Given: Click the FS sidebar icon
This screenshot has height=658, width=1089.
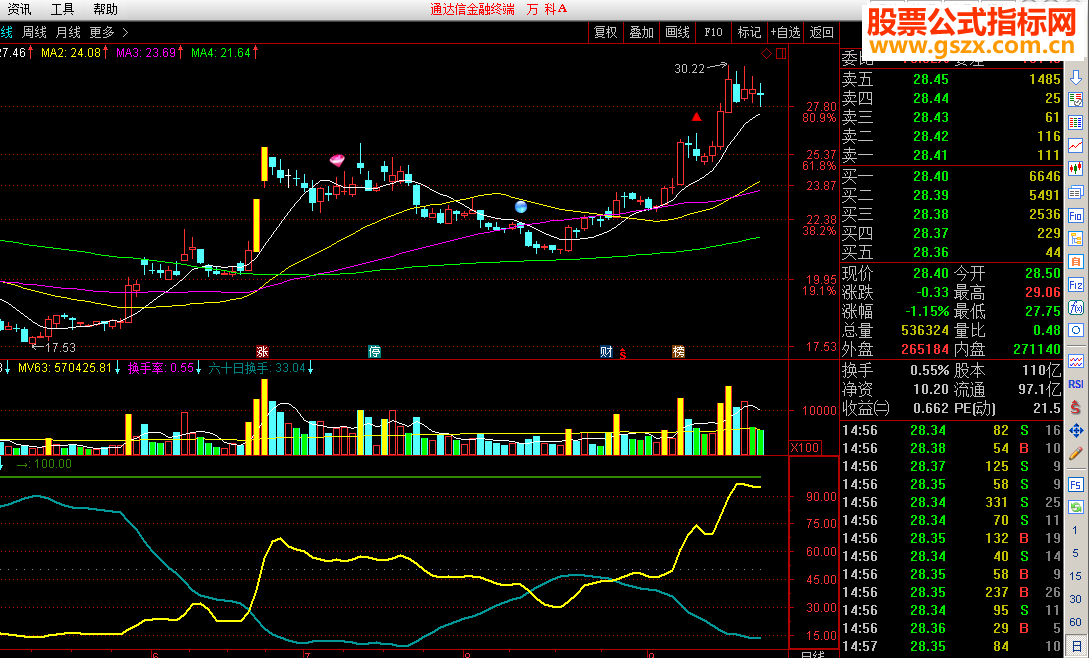Looking at the screenshot, I should pyautogui.click(x=1076, y=484).
